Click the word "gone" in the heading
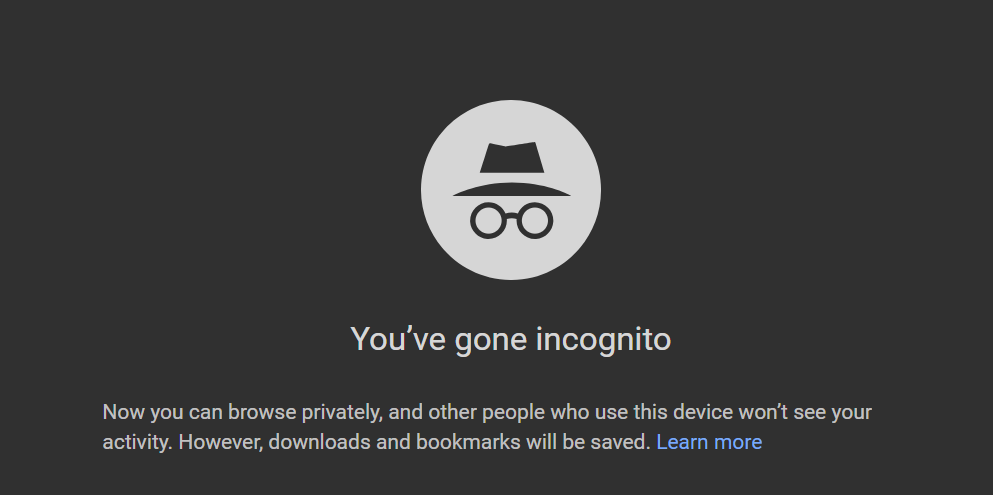 click(490, 339)
